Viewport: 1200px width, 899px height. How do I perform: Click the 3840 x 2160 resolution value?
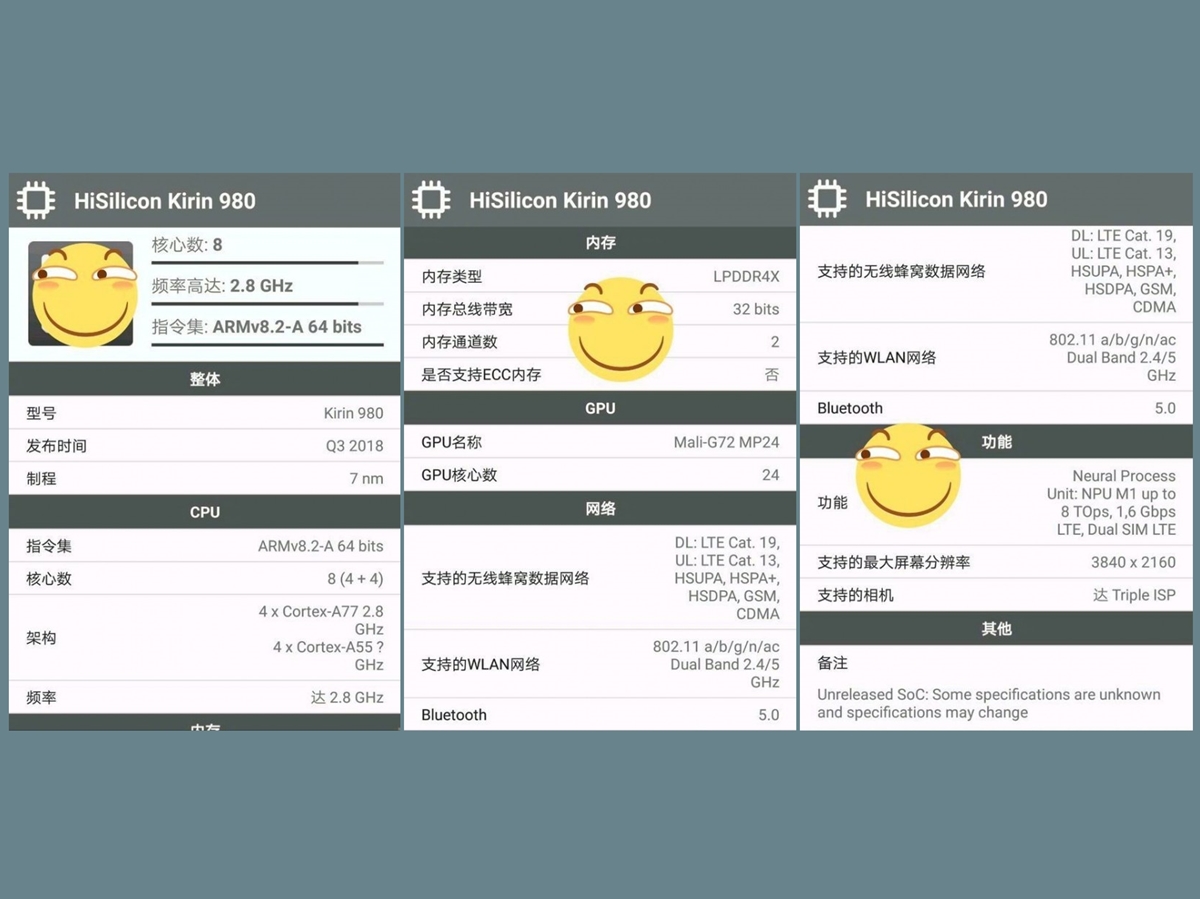tap(1133, 563)
